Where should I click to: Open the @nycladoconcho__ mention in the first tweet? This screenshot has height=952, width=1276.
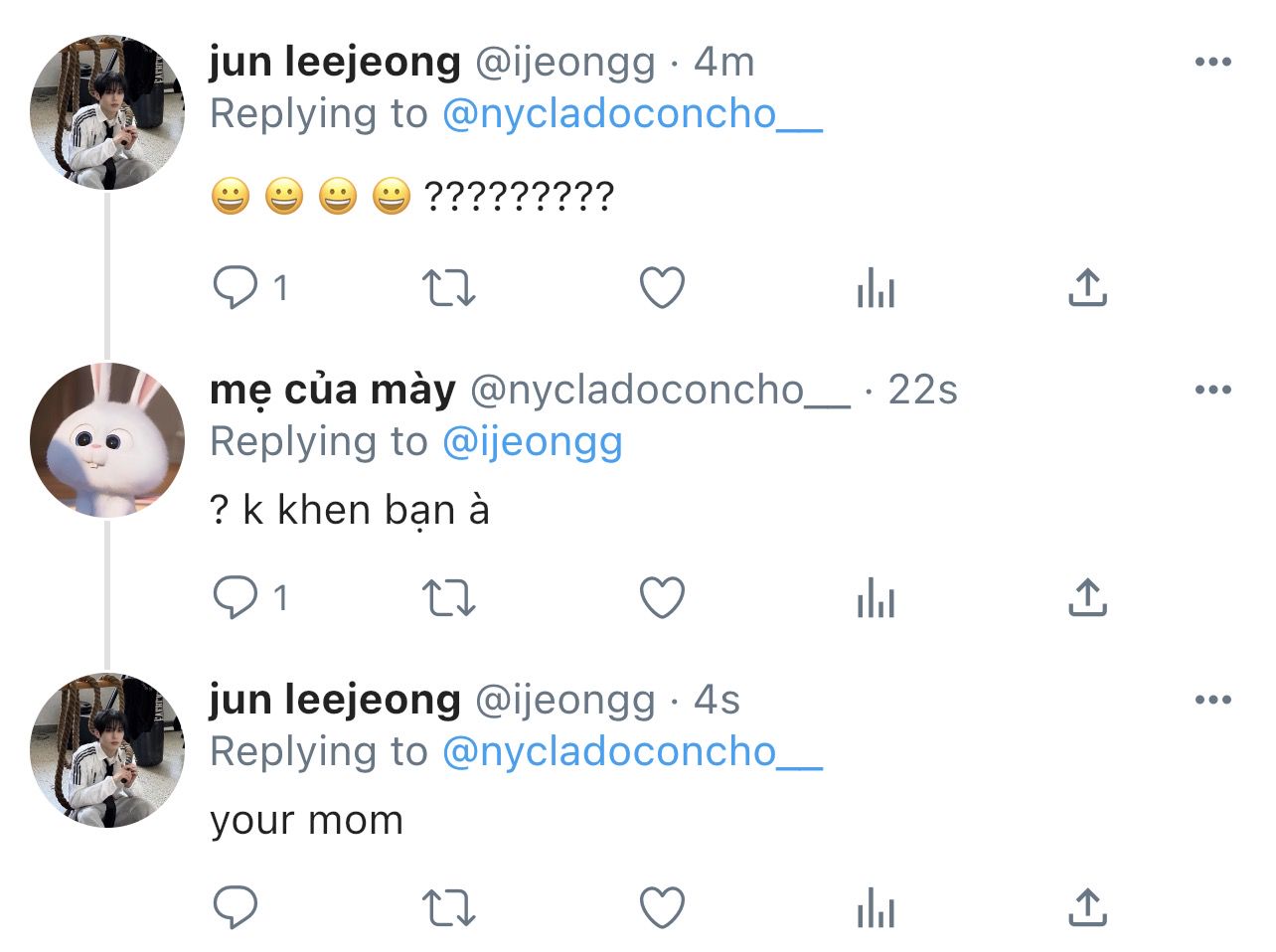coord(632,115)
